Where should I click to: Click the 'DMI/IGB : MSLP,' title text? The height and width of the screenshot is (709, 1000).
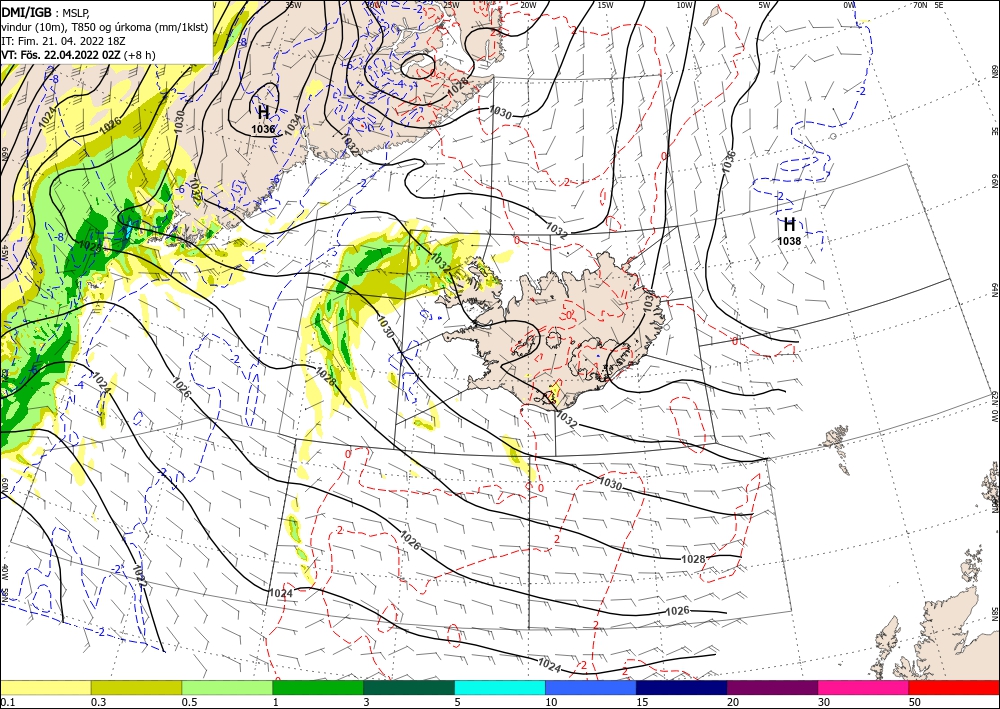point(45,11)
